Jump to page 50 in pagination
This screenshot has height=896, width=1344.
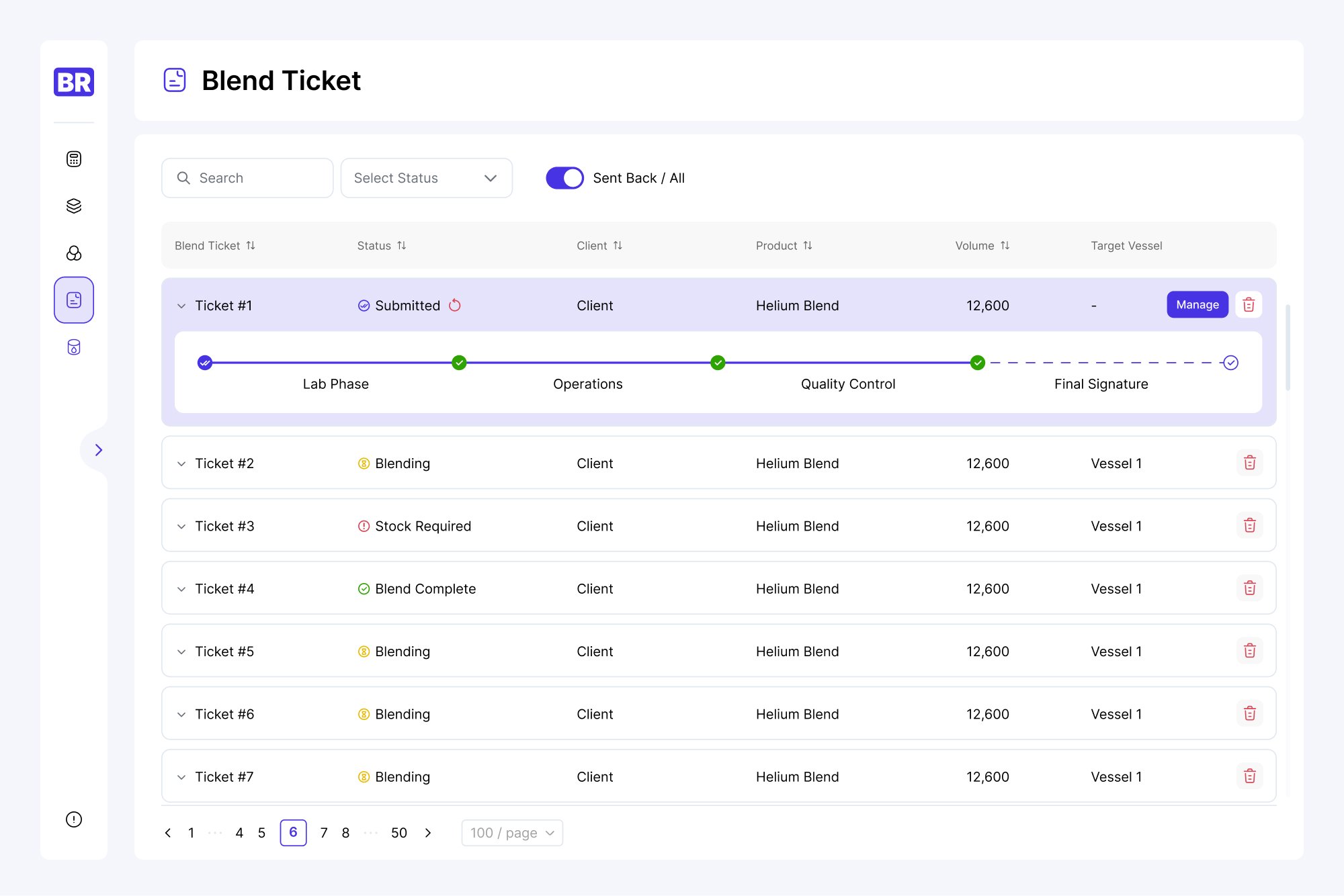(398, 833)
